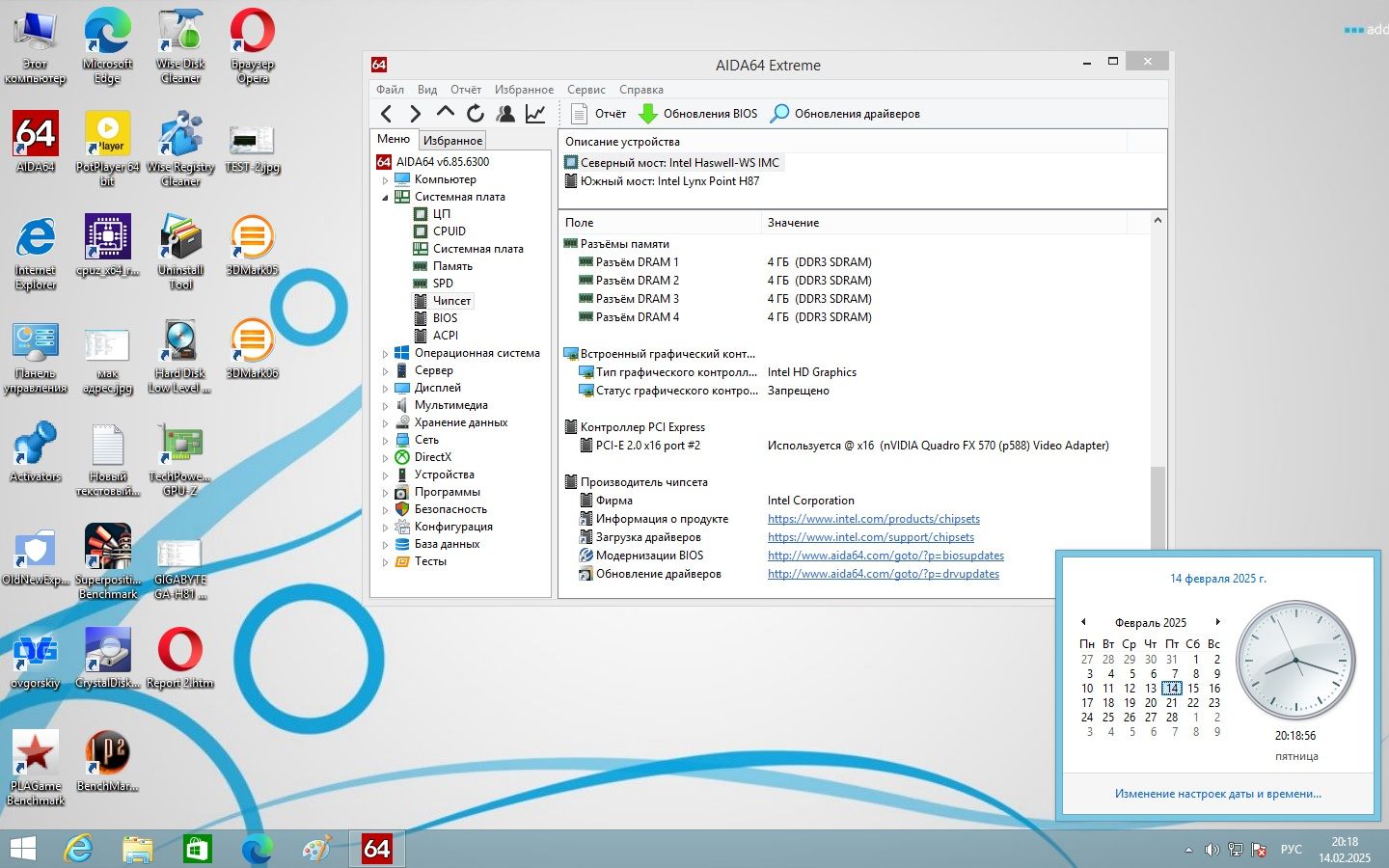The width and height of the screenshot is (1389, 868).
Task: Select Память in the navigation tree
Action: 452,266
